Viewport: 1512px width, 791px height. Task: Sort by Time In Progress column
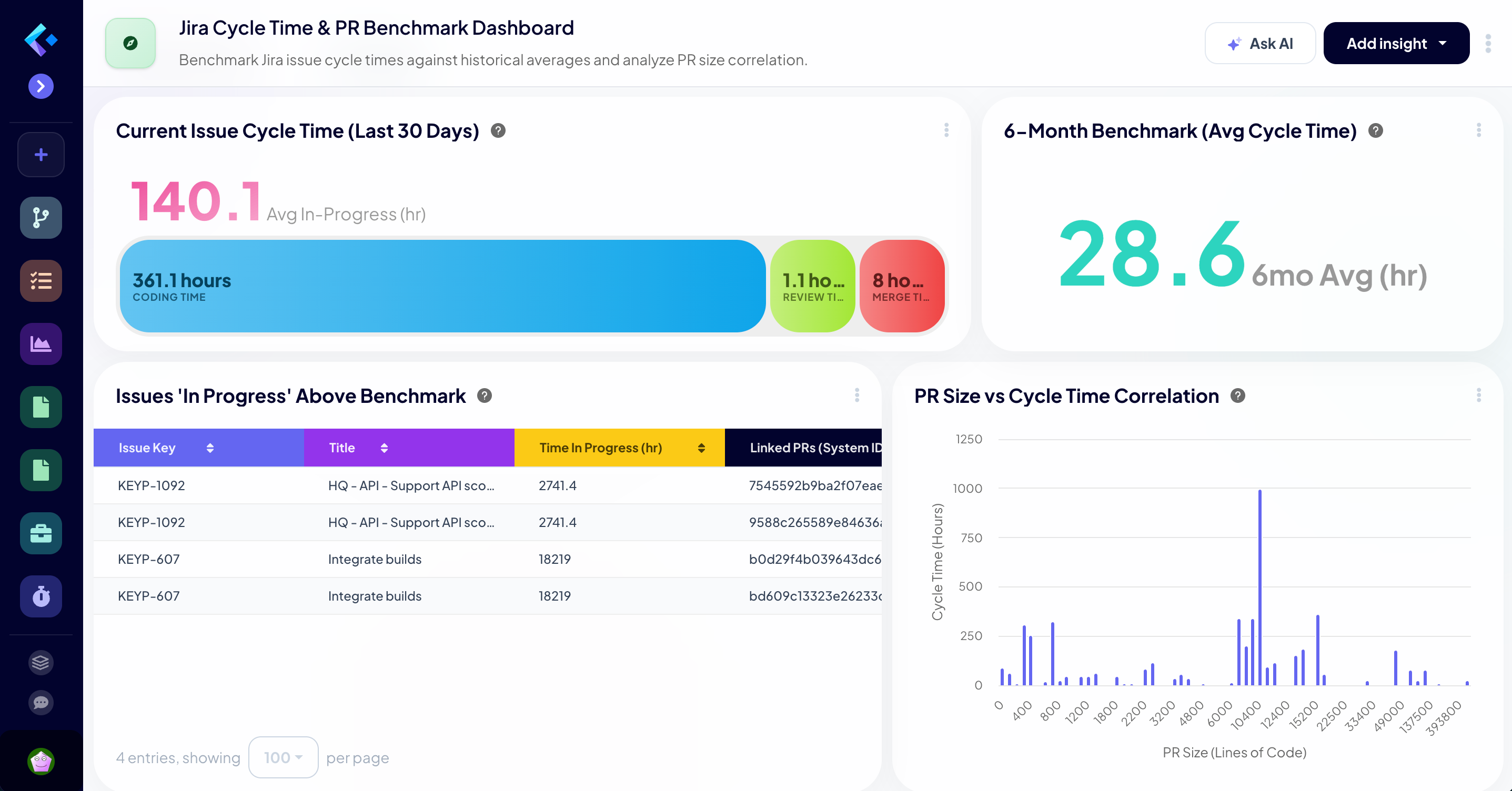click(x=701, y=448)
